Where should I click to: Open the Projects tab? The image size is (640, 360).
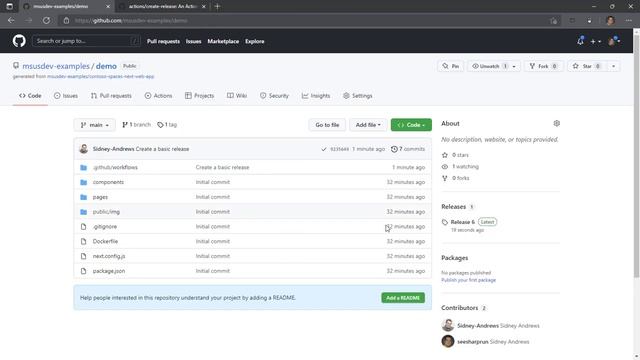point(199,96)
